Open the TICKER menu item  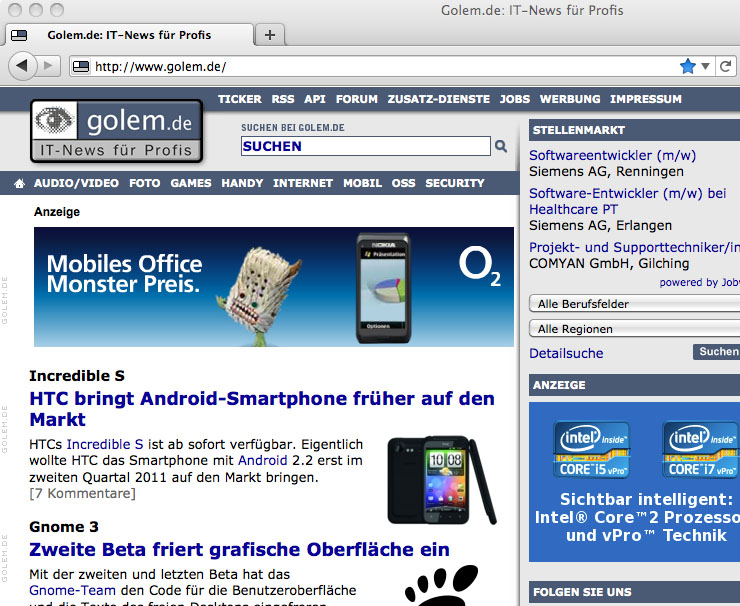pos(240,99)
